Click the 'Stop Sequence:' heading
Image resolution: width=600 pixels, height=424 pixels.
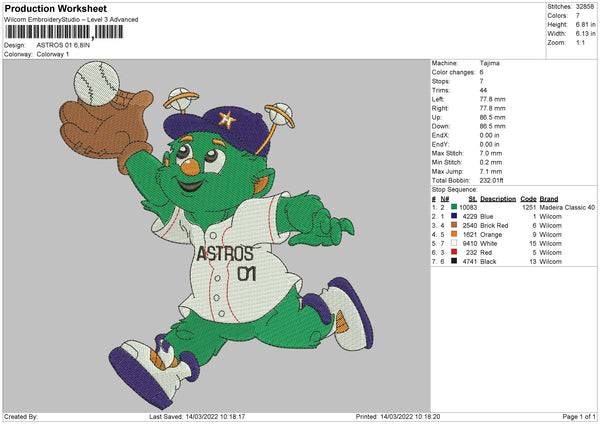coord(455,190)
